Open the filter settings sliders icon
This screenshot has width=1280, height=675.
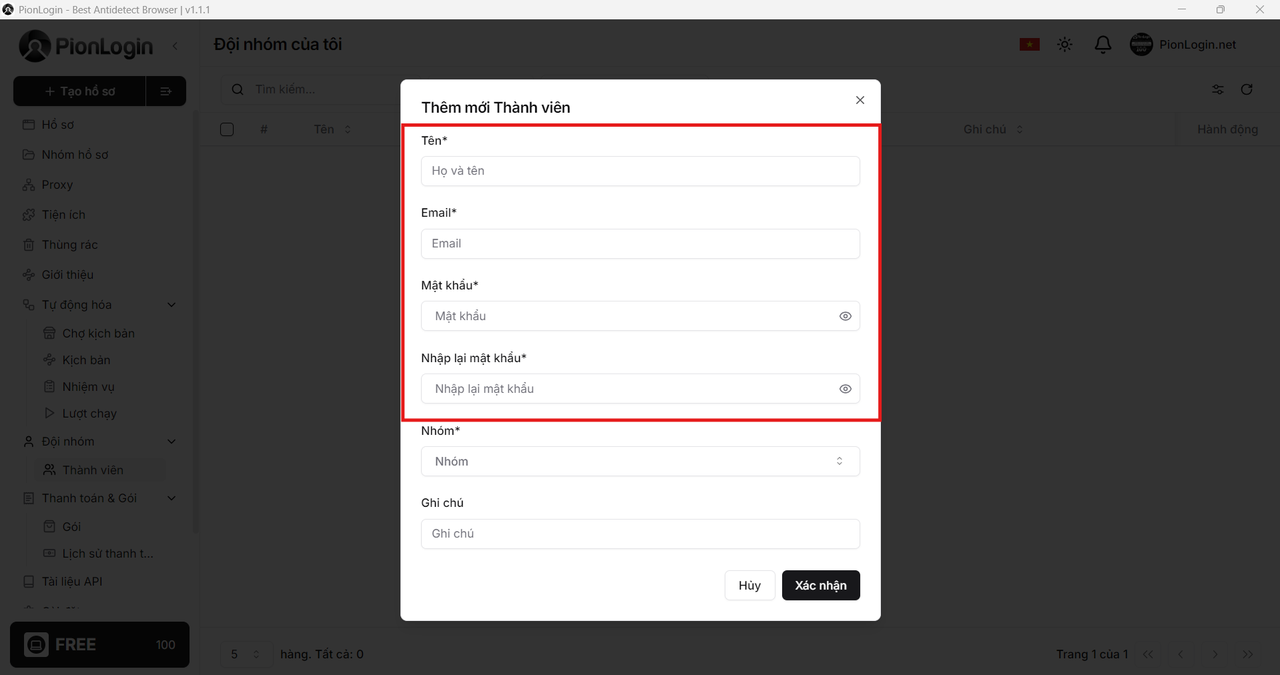click(x=1218, y=89)
